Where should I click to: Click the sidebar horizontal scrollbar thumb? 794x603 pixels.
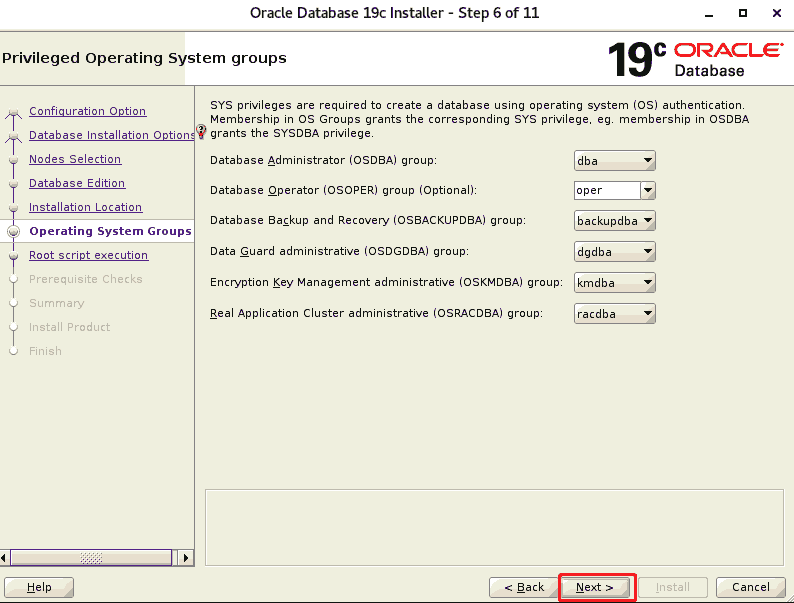tap(91, 558)
